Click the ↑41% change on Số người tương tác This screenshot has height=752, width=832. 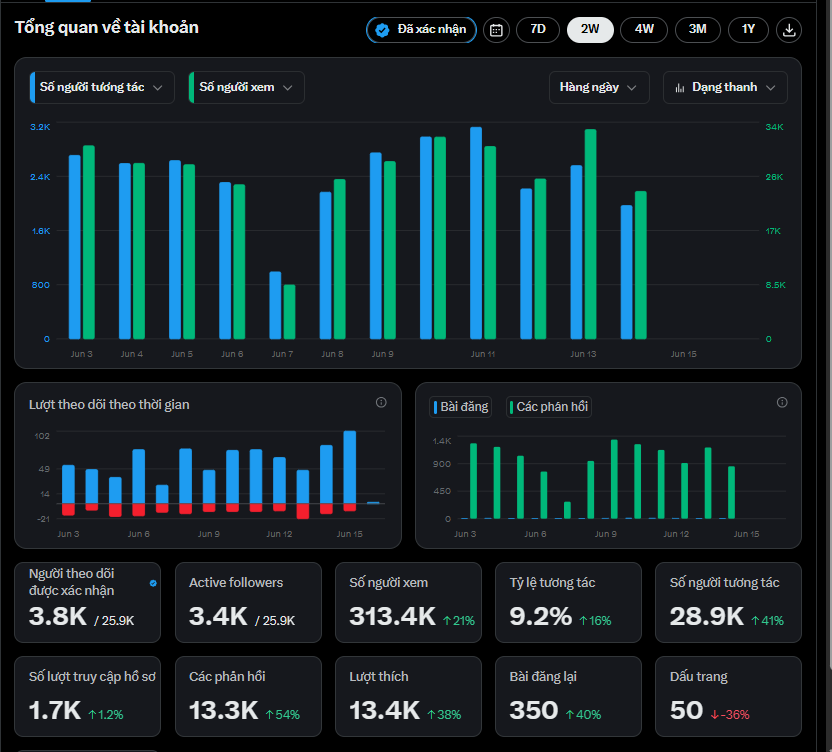tap(767, 620)
